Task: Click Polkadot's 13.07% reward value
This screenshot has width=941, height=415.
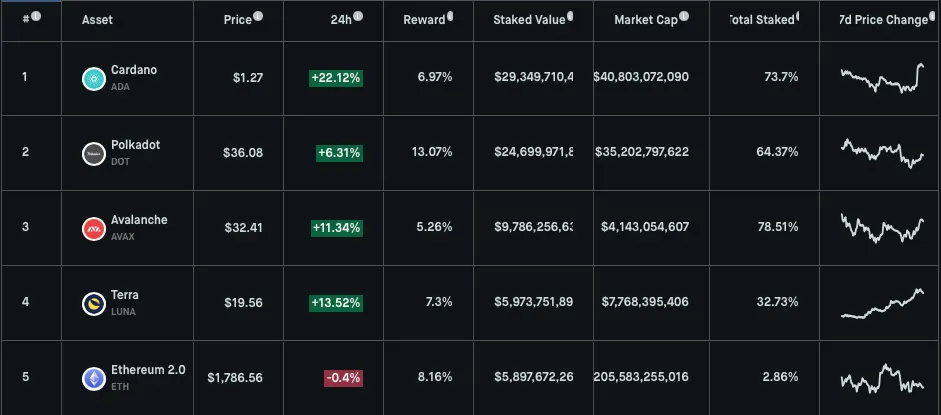Action: [432, 153]
